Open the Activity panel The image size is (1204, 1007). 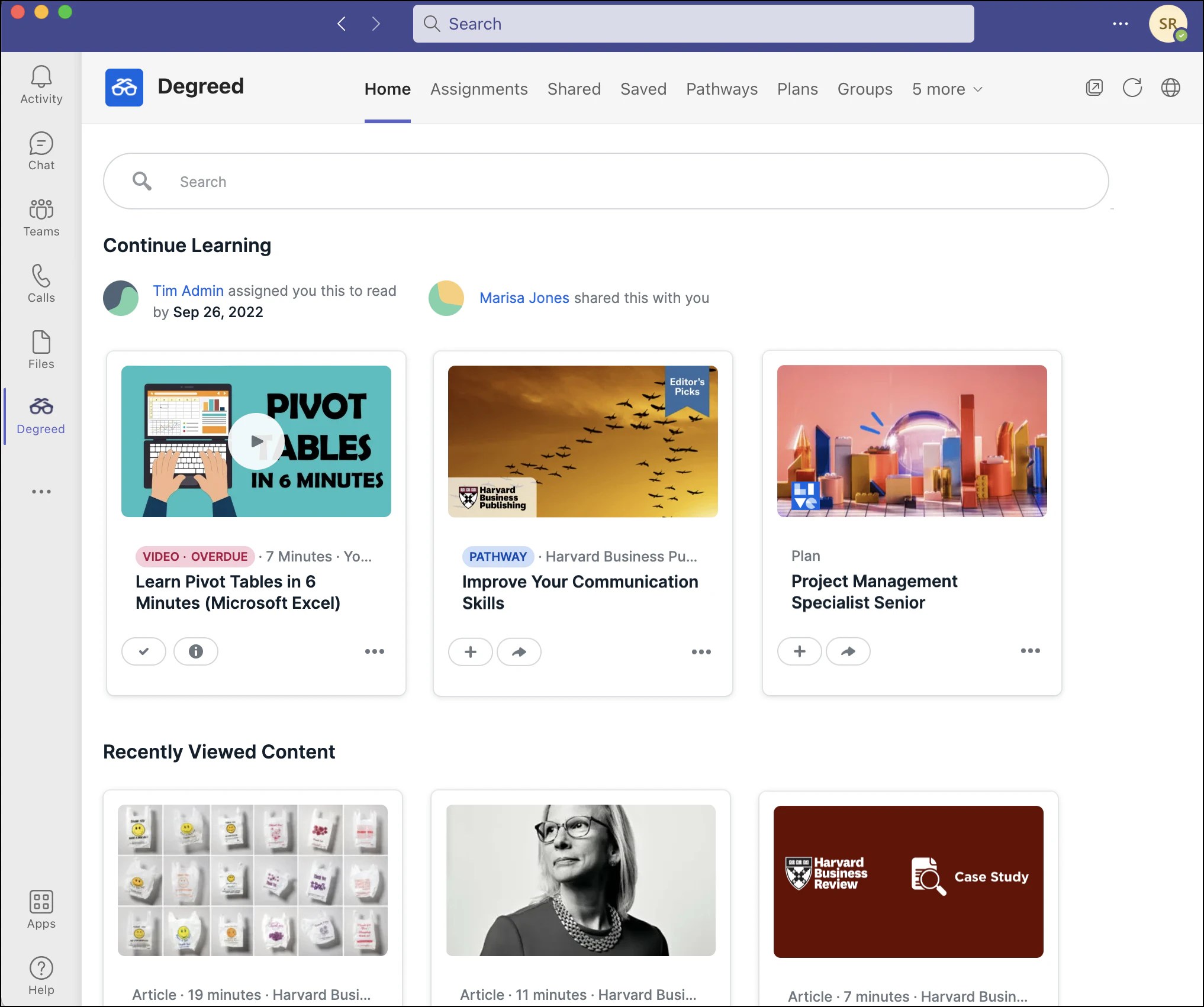(40, 83)
